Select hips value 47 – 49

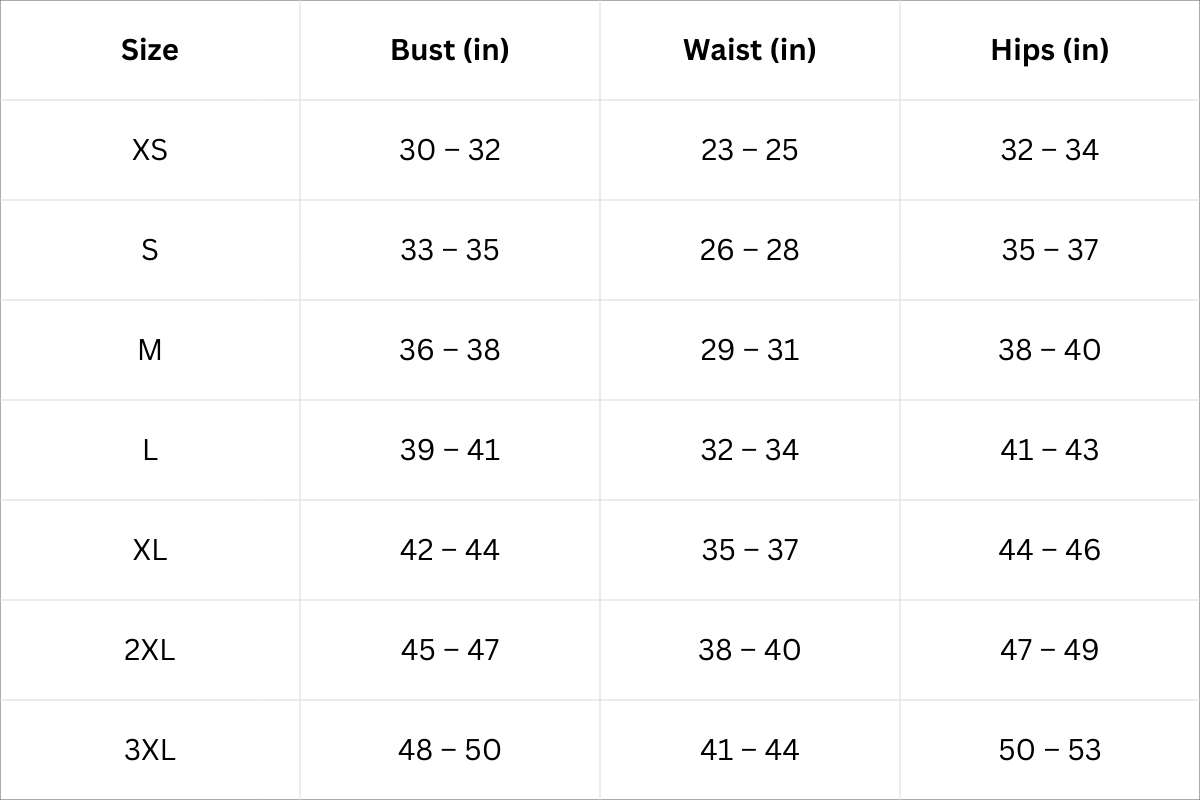(1049, 650)
